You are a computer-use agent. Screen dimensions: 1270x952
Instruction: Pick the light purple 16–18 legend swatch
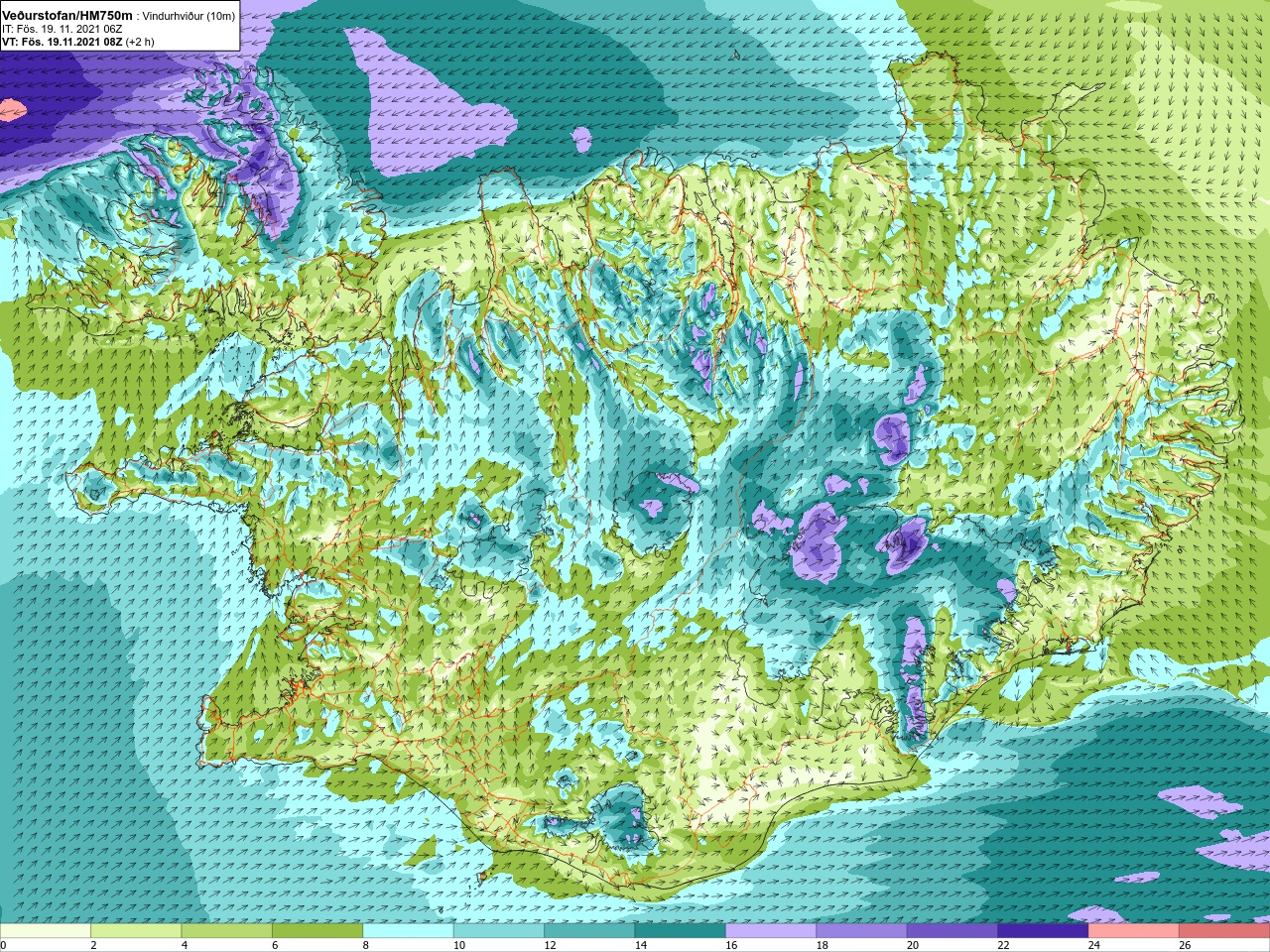pyautogui.click(x=771, y=930)
